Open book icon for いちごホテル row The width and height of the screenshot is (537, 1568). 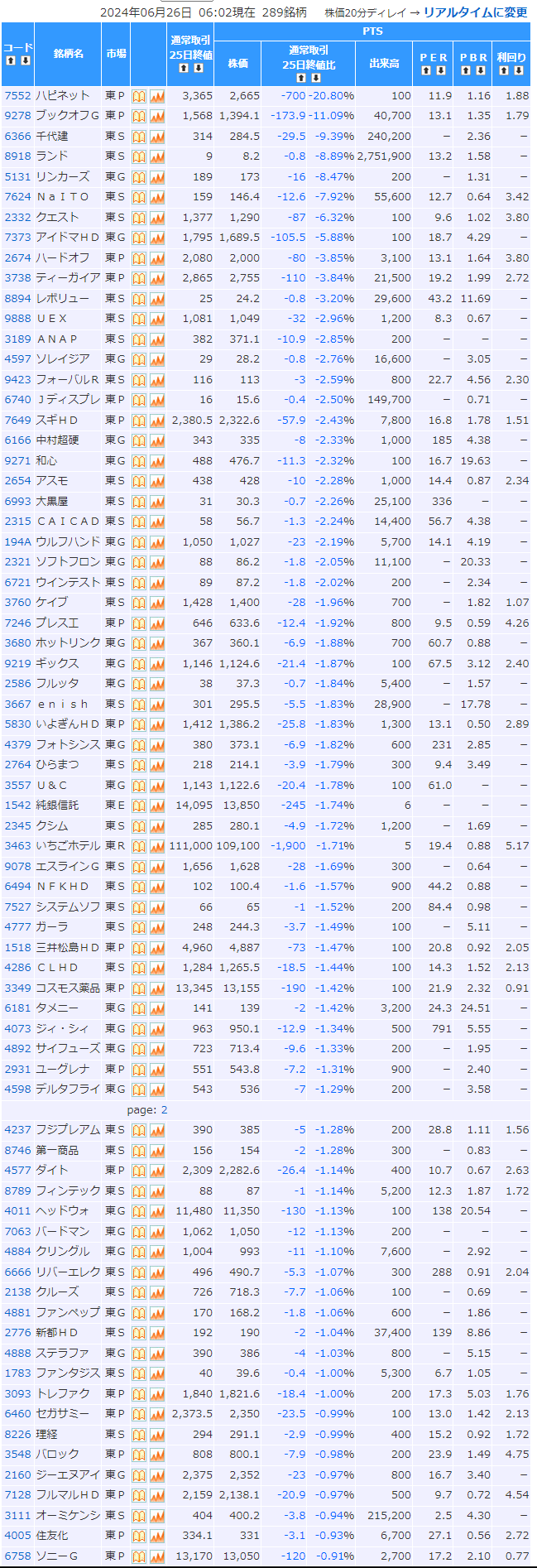(x=139, y=847)
